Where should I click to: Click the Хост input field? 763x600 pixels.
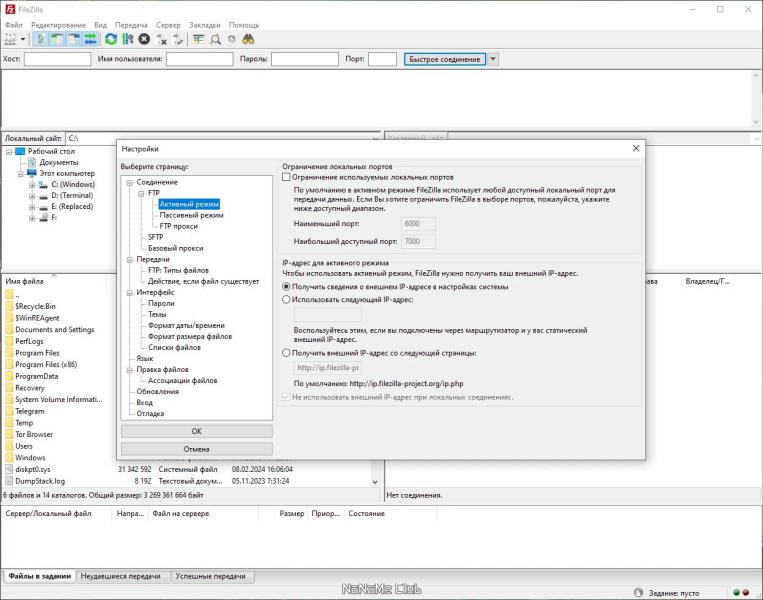coord(57,59)
